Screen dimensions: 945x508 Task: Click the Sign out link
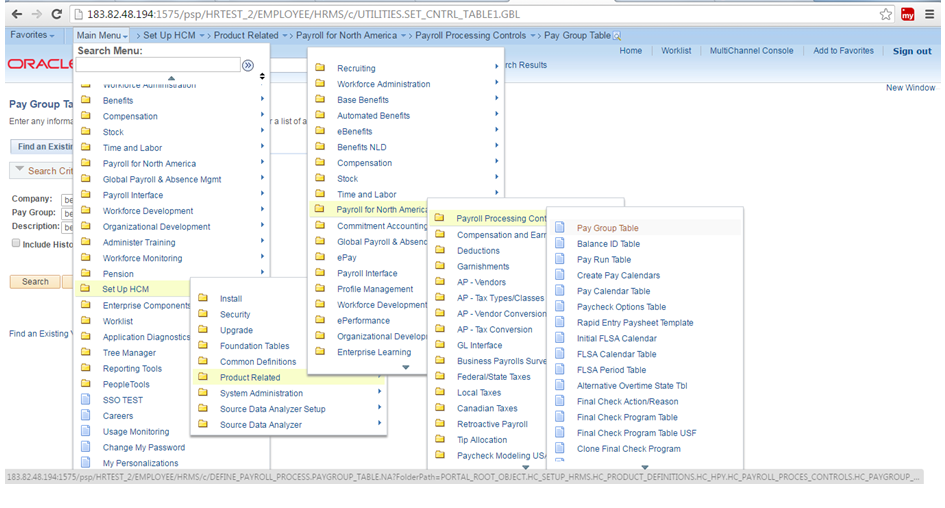point(912,51)
